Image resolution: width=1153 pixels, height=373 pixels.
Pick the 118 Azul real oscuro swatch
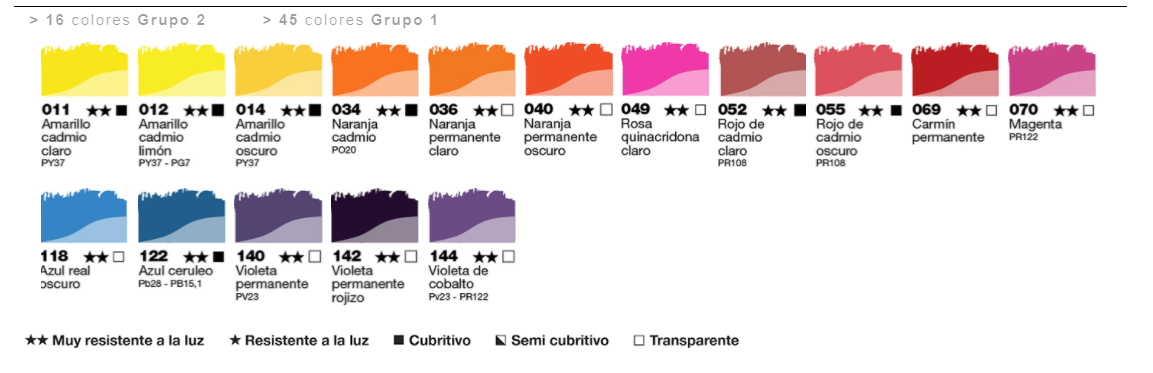[x=84, y=216]
